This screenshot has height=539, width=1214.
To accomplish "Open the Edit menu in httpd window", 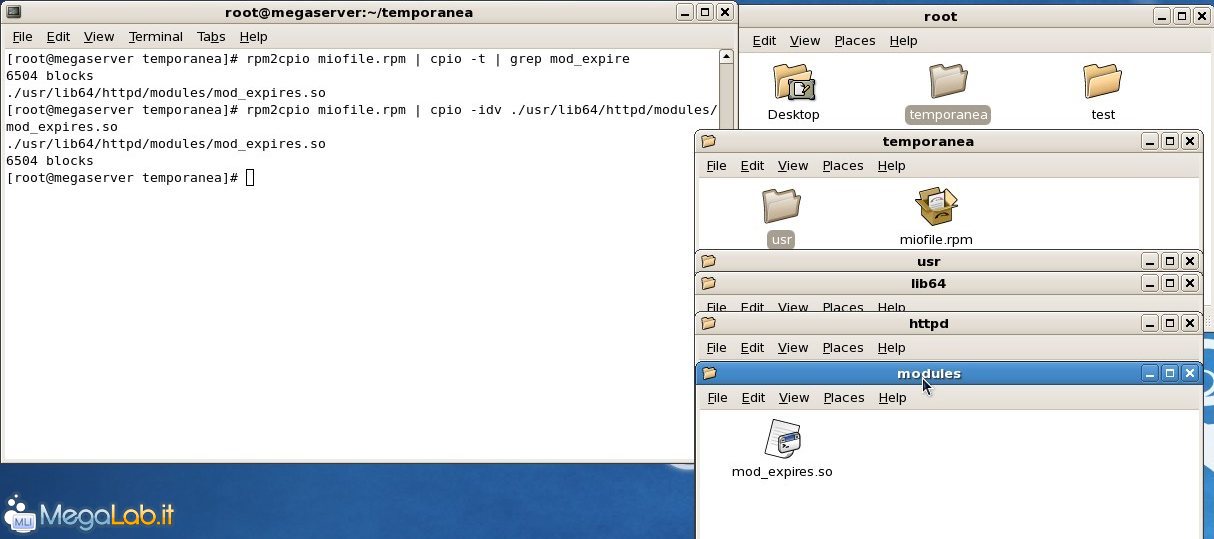I will [752, 348].
